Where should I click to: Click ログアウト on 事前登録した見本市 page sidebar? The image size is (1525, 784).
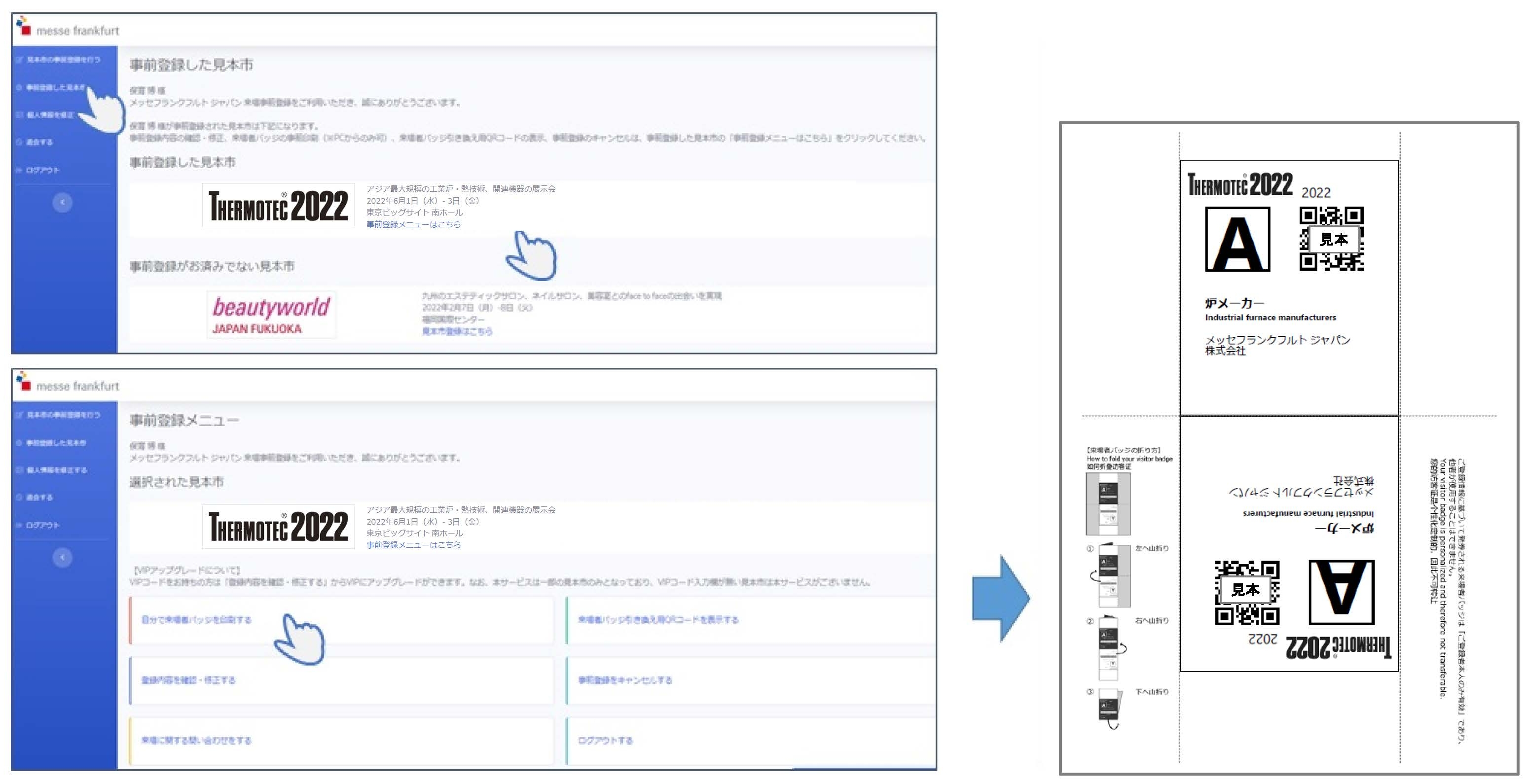click(38, 170)
